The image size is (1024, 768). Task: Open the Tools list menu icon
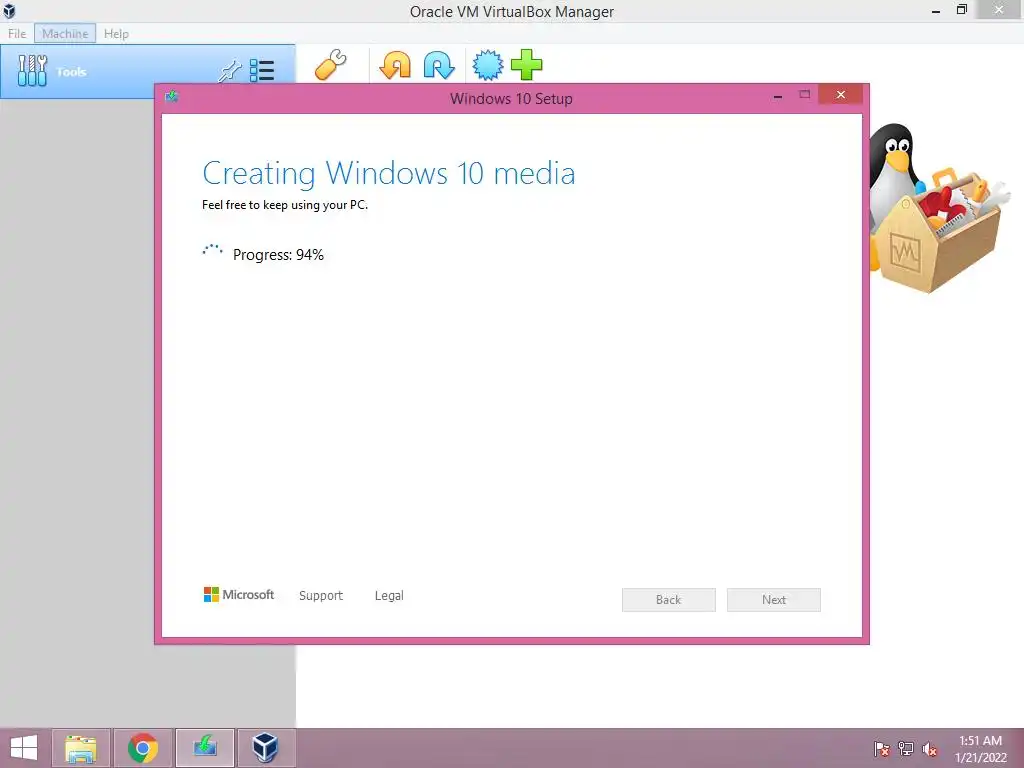(262, 71)
